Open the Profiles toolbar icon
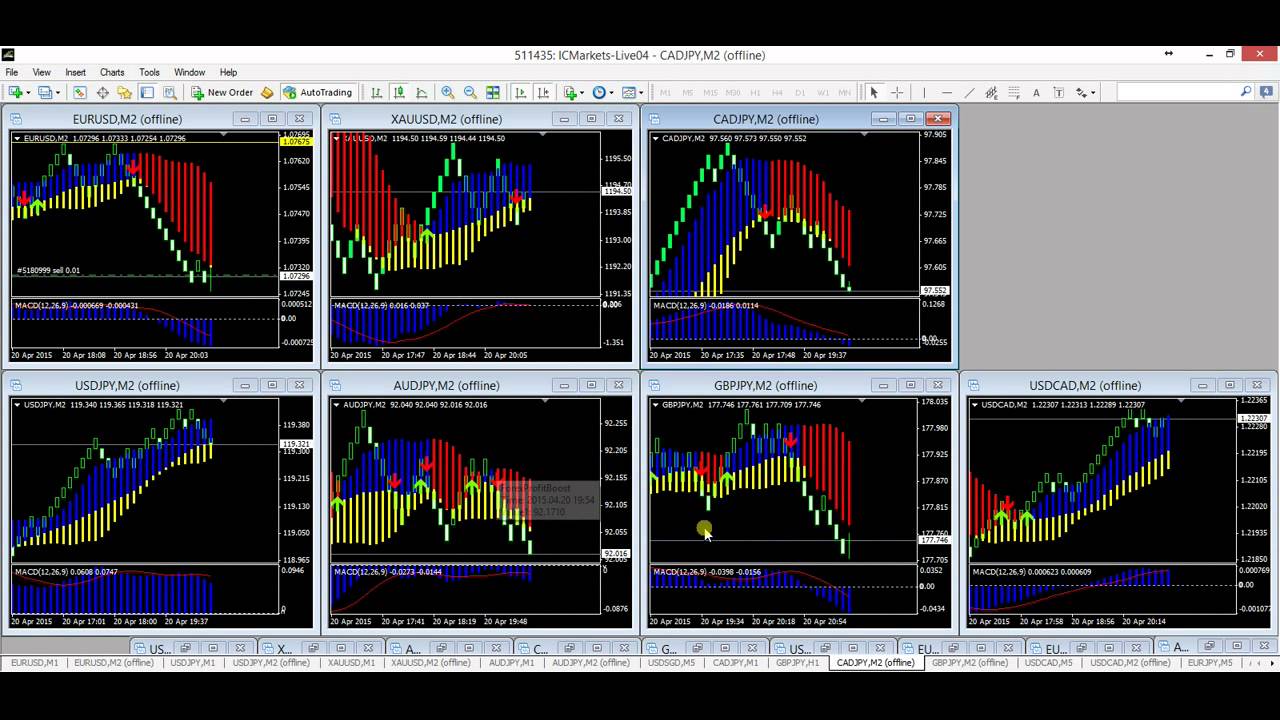Image resolution: width=1280 pixels, height=720 pixels. [45, 92]
